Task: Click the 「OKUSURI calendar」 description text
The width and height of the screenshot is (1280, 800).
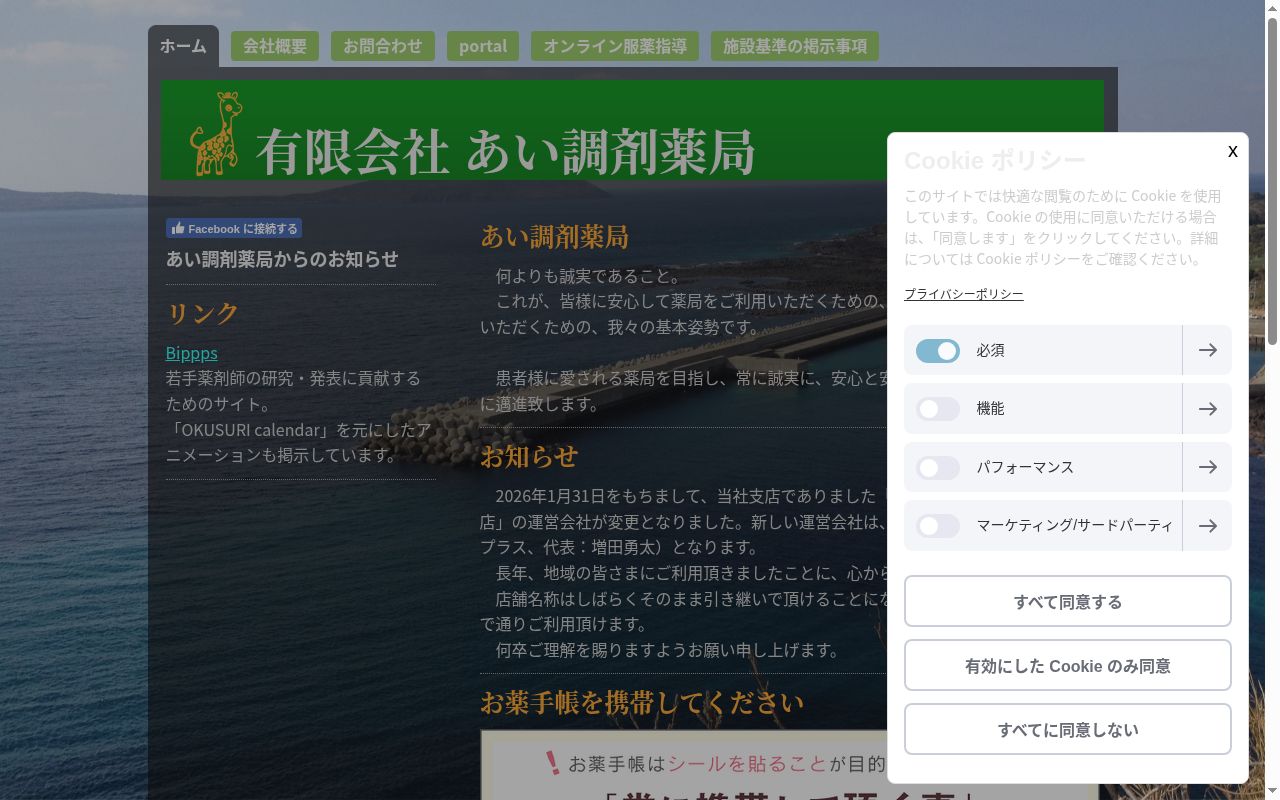Action: pos(299,442)
